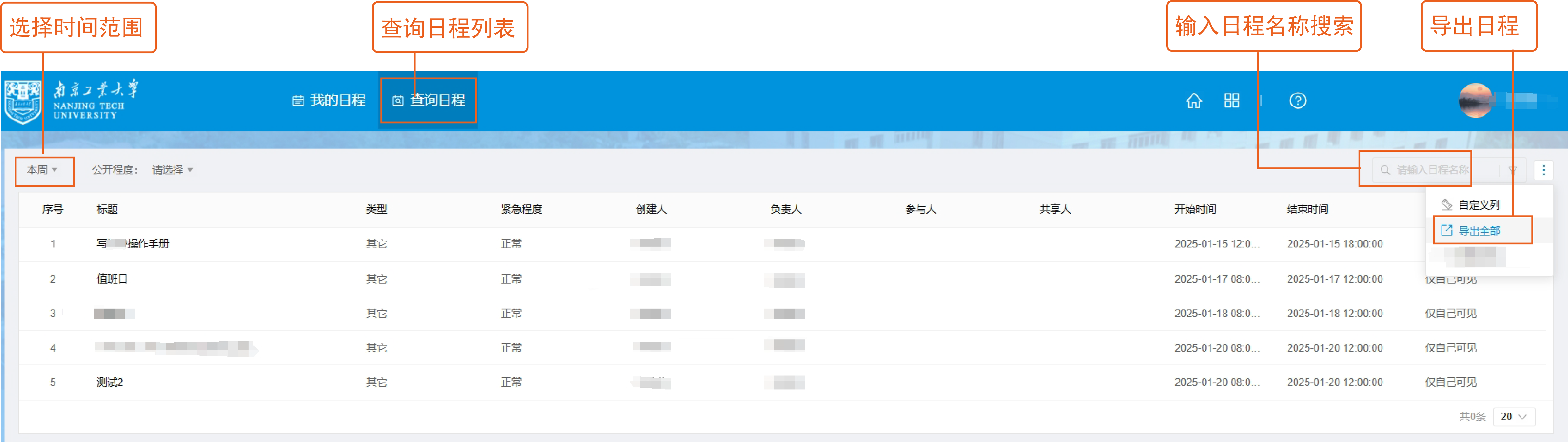Click the 标题 column header

pyautogui.click(x=107, y=209)
